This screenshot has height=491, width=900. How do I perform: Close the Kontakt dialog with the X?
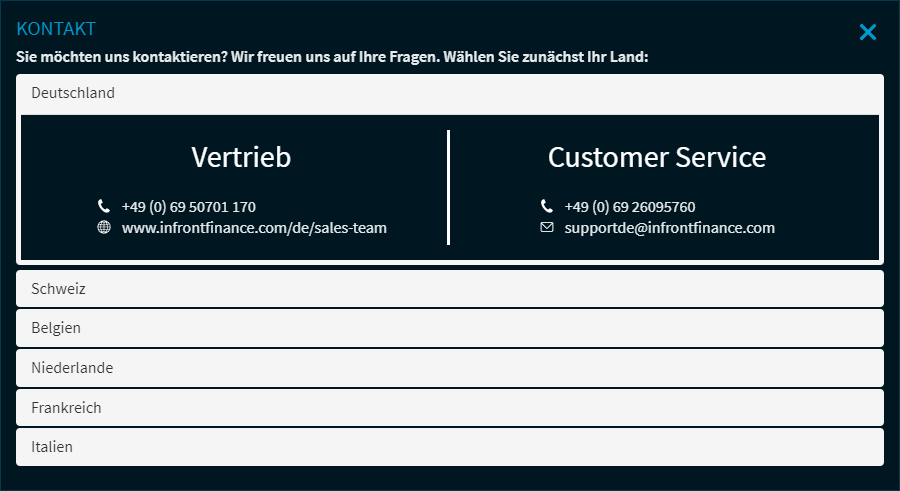(867, 32)
